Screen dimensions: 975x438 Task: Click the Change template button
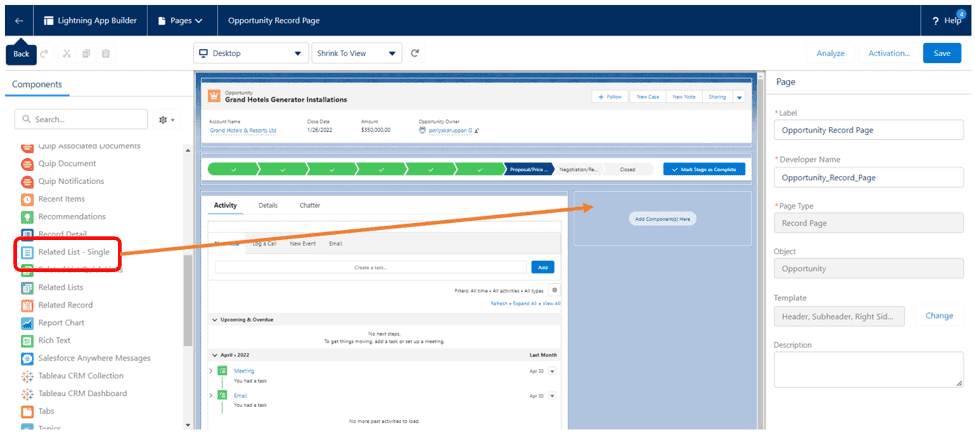click(939, 315)
